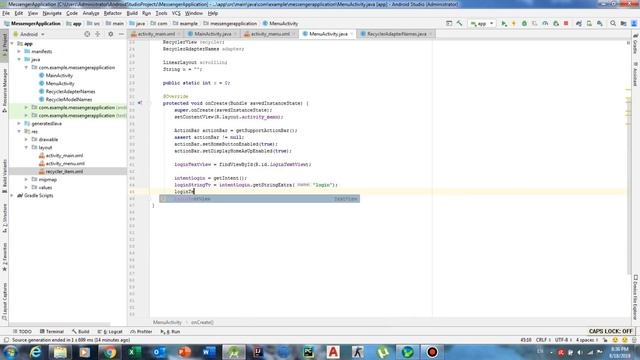This screenshot has width=640, height=360.
Task: Click the MenuActivity breadcrumb below the editor
Action: point(167,322)
